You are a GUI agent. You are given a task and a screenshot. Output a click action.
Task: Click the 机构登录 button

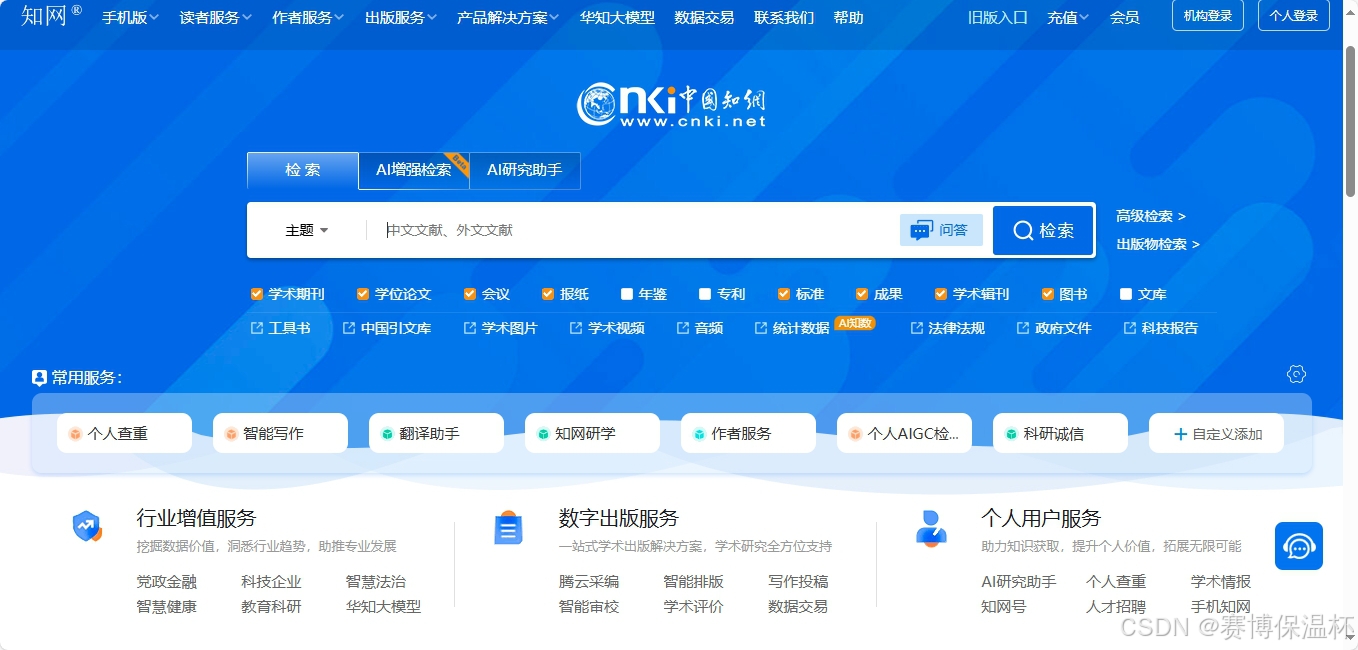(x=1208, y=16)
